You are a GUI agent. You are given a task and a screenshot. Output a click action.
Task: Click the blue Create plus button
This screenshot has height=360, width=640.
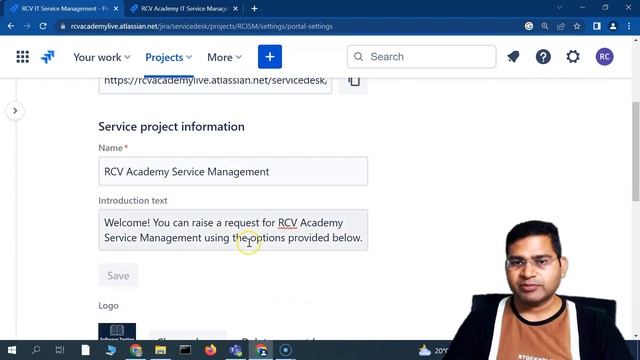coord(270,57)
